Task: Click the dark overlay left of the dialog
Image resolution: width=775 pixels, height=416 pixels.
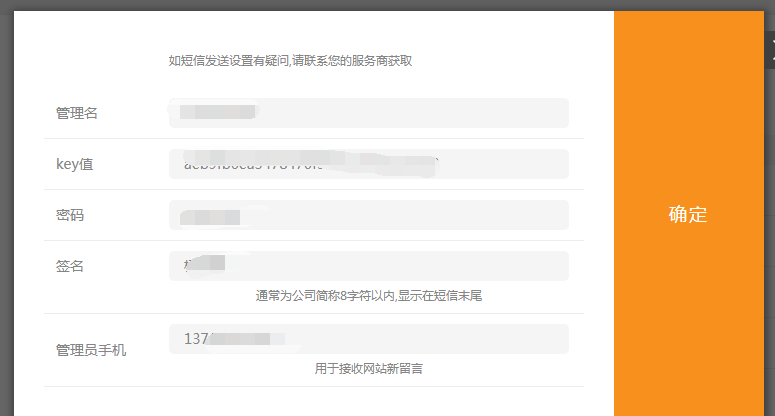Action: tap(6, 212)
